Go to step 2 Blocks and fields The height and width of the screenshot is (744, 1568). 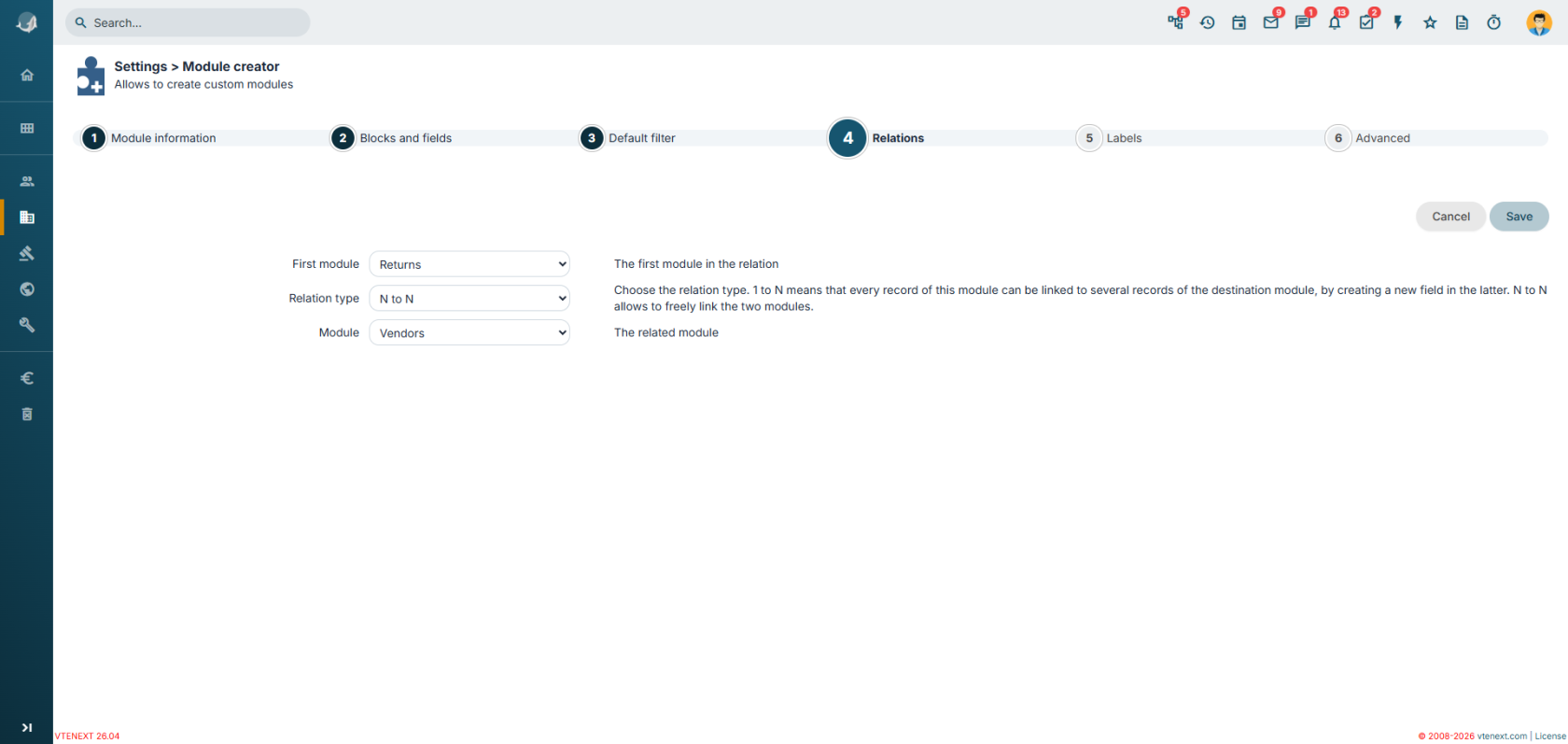point(392,138)
